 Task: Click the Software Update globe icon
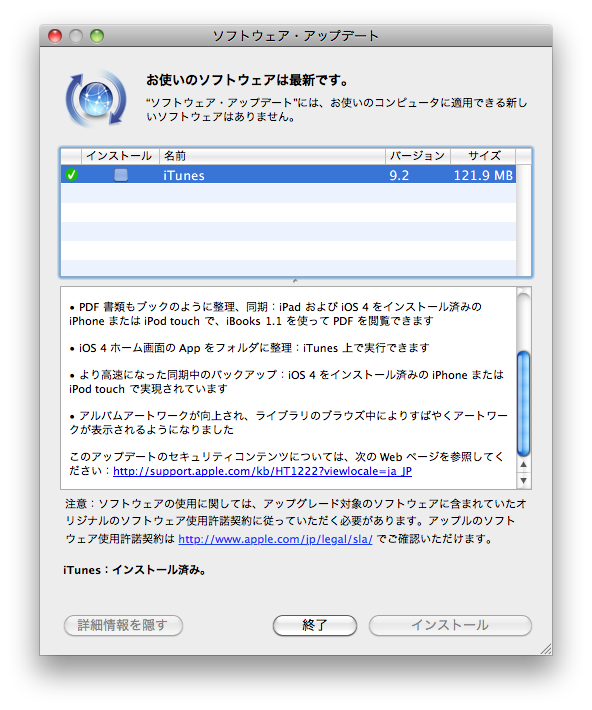(x=96, y=99)
